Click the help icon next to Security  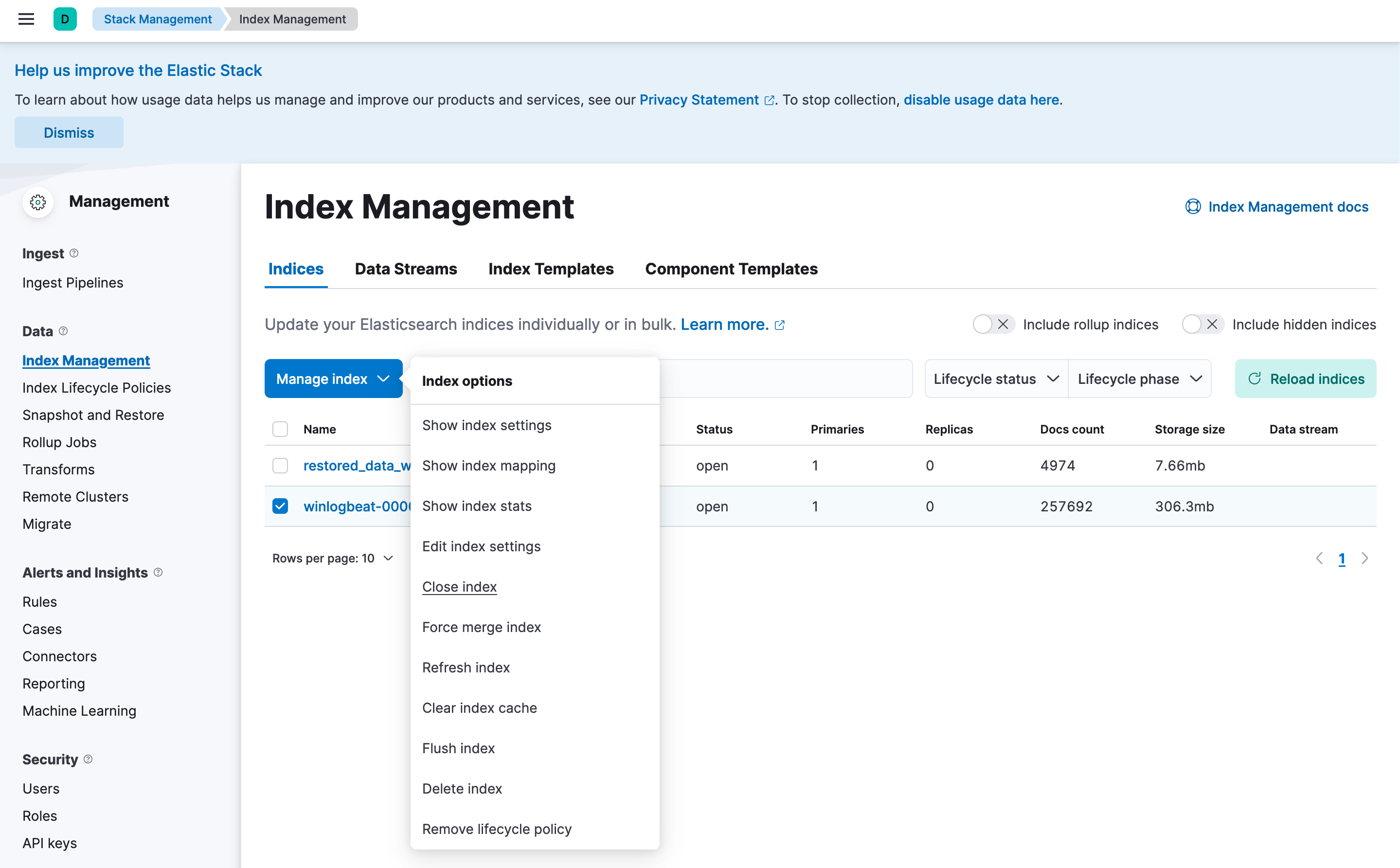click(x=88, y=759)
